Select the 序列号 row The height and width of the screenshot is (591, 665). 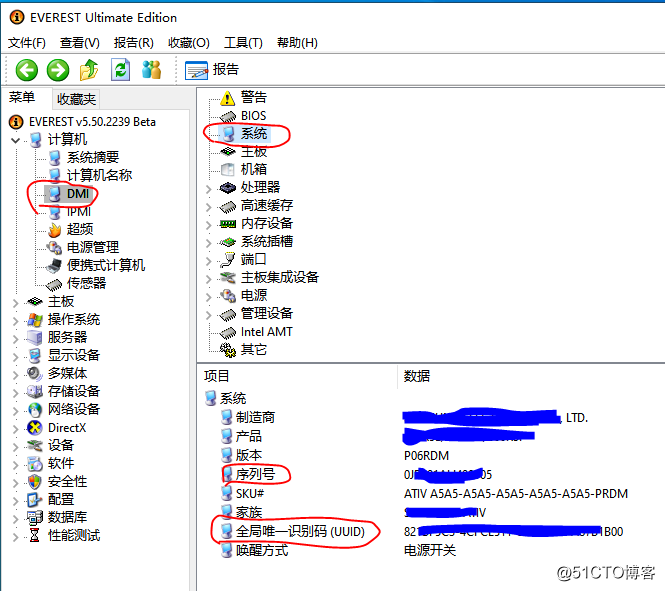(255, 474)
